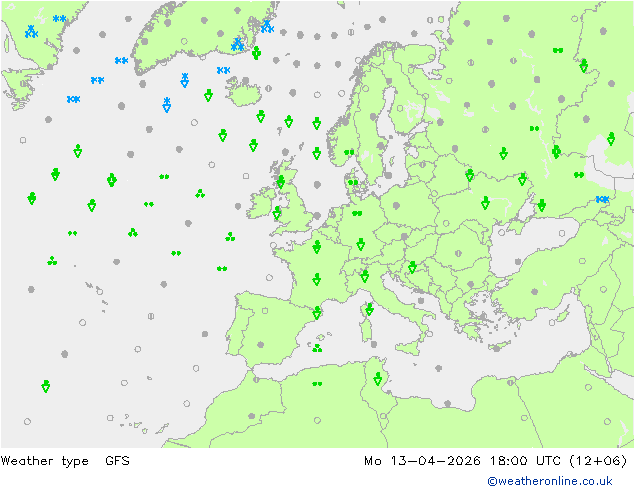Click the grey cloud dot over central Spain

[260, 345]
